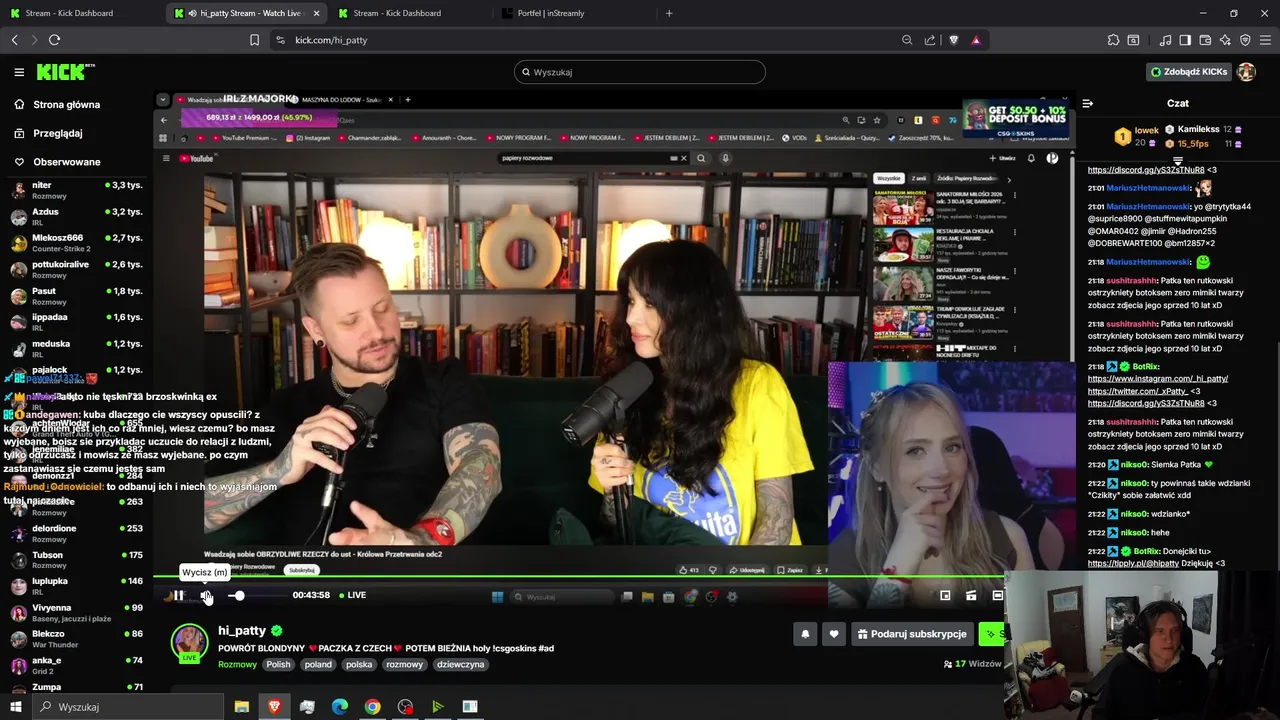Open Google Chrome from taskbar
Screen dimensions: 1280x720
tap(372, 707)
